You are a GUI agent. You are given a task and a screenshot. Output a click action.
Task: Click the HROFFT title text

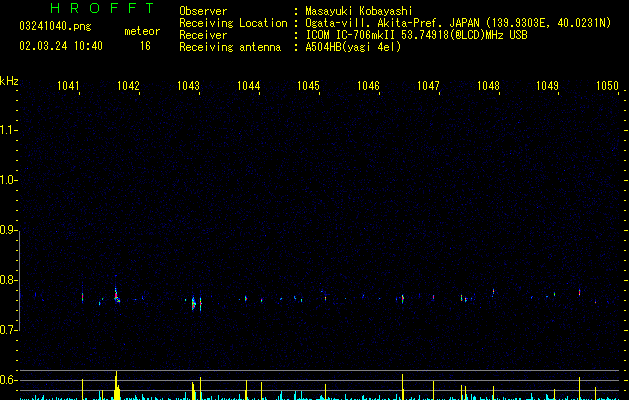[x=103, y=8]
